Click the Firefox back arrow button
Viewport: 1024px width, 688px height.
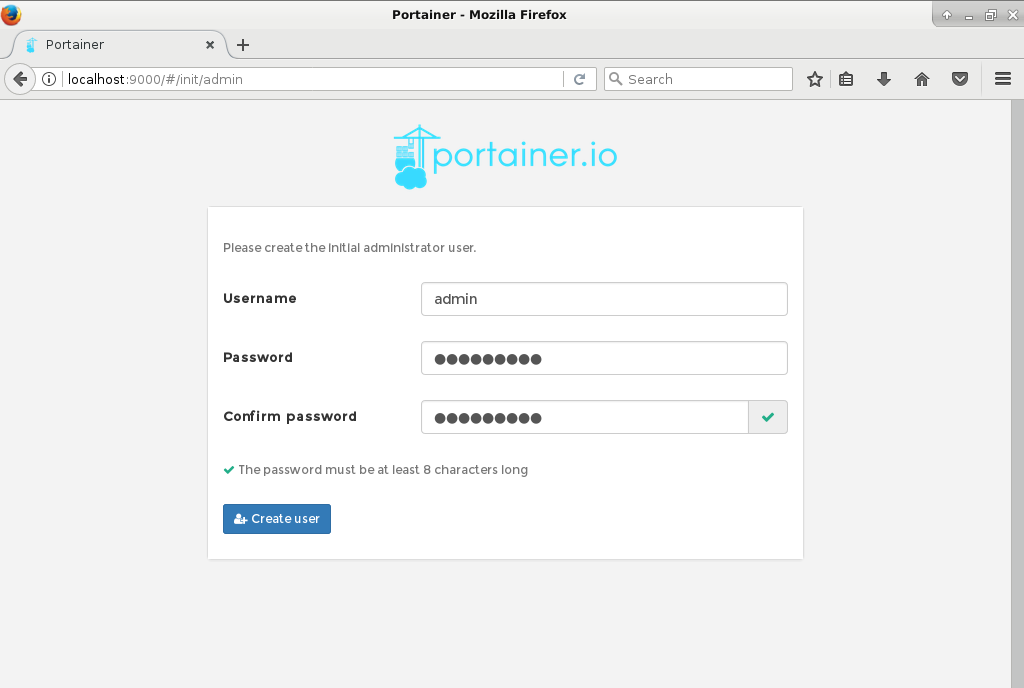20,79
